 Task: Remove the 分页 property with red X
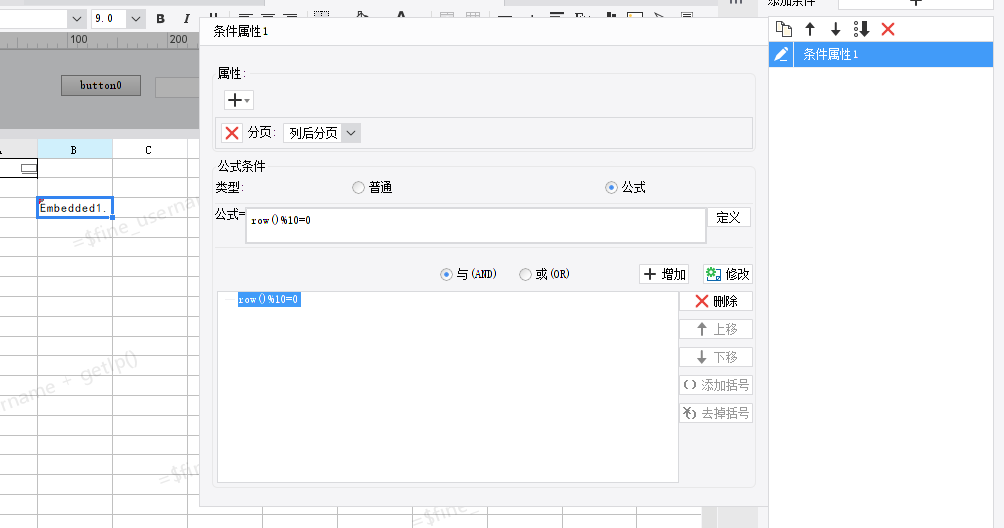(x=232, y=133)
